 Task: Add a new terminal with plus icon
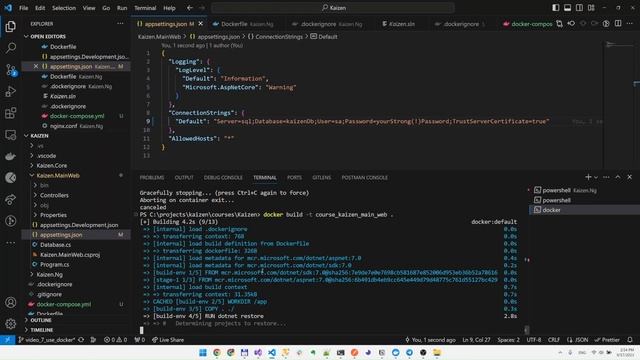pos(588,177)
